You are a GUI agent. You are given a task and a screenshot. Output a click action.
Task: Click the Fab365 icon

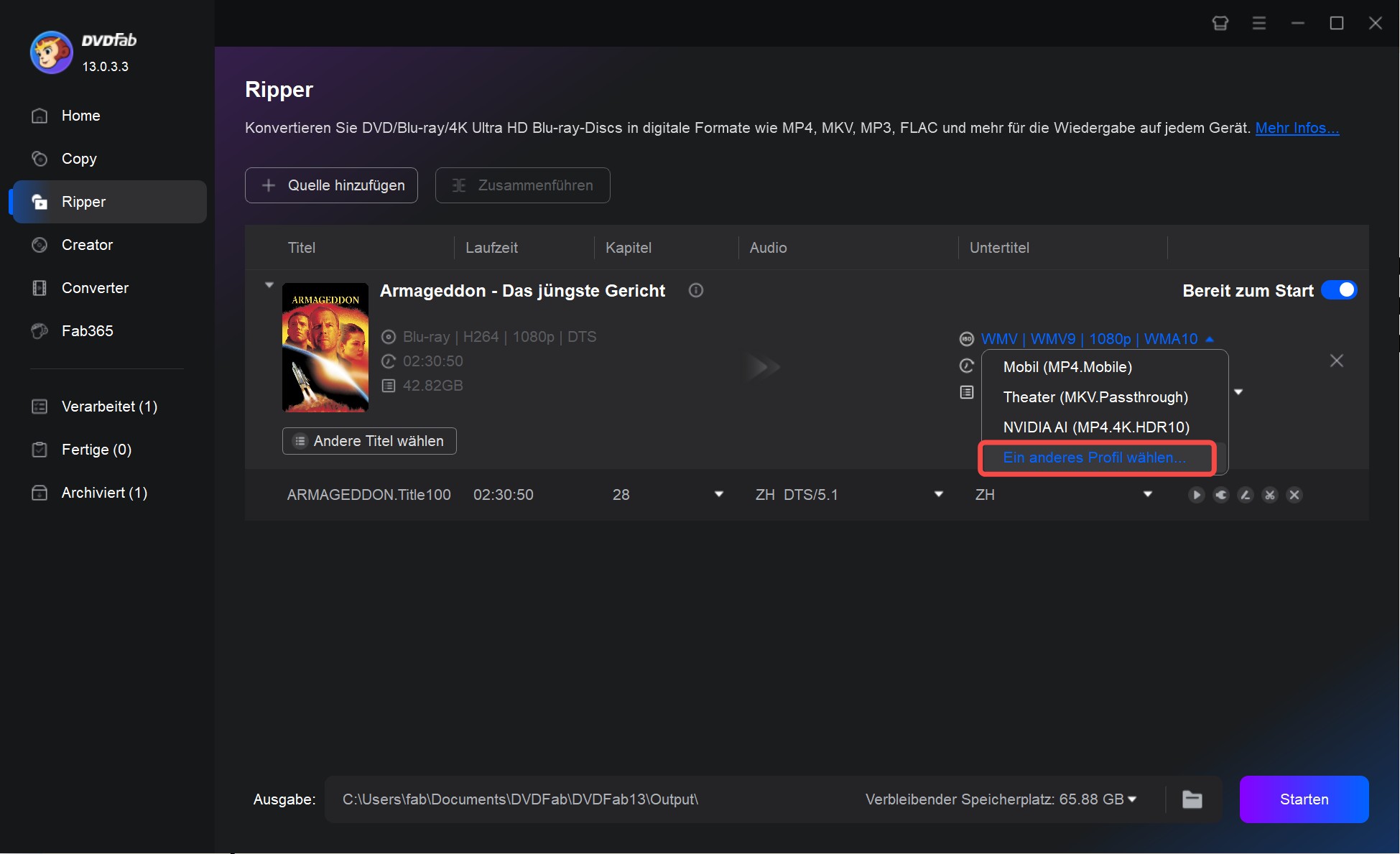(40, 331)
